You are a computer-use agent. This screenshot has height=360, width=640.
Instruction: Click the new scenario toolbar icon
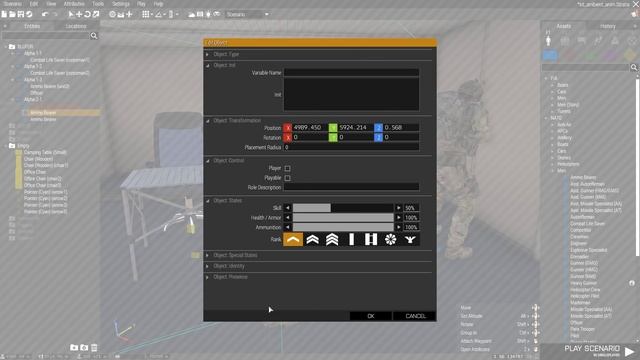4,14
